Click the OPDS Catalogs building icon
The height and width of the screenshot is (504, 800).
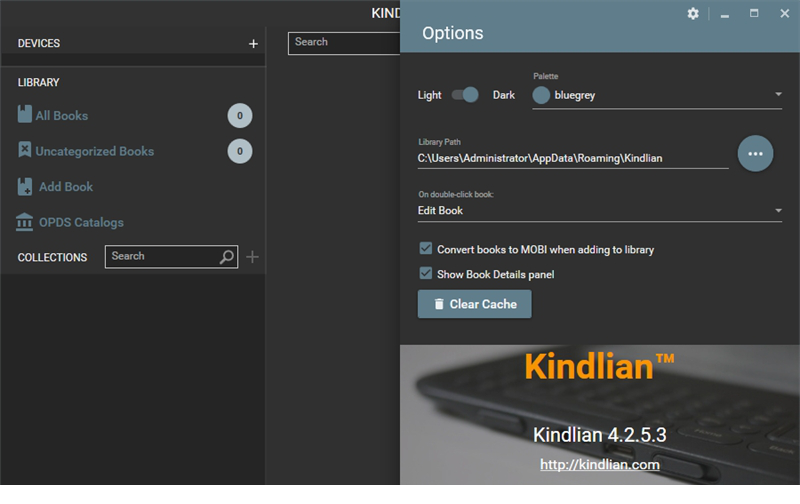[x=25, y=222]
